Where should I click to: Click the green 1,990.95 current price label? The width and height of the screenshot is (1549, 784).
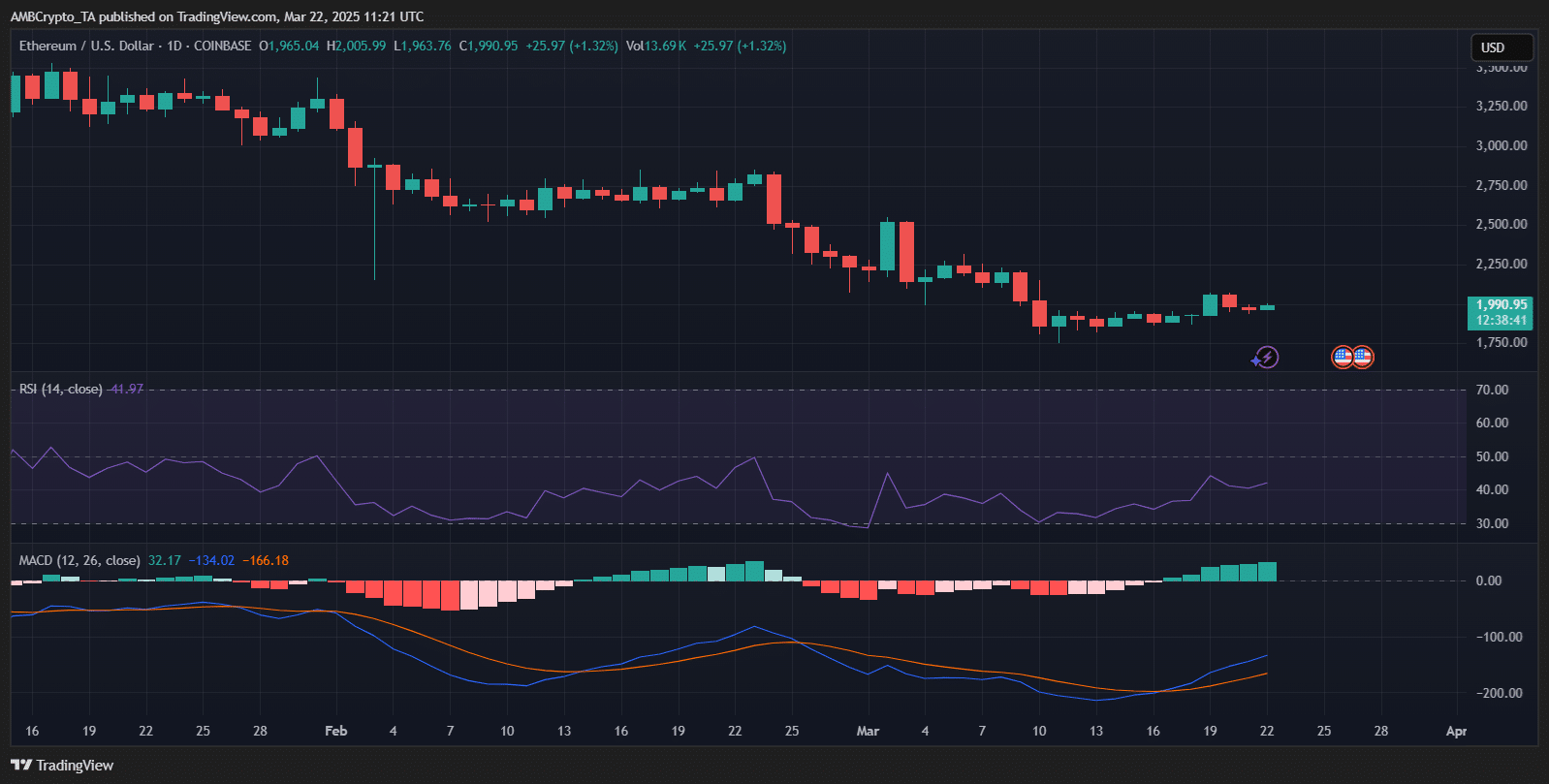(1501, 305)
